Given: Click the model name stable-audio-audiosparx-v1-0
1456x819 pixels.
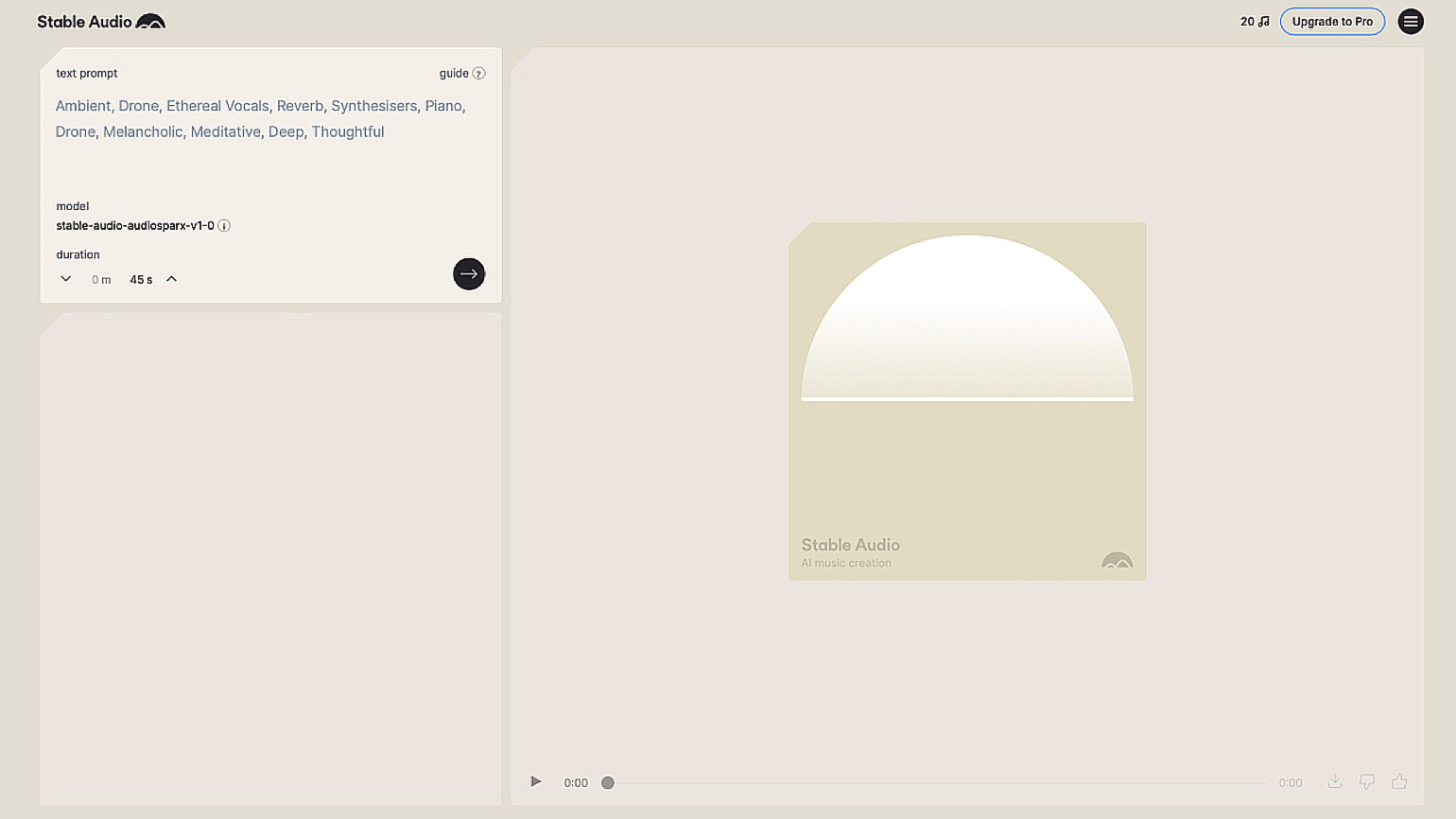Looking at the screenshot, I should [135, 226].
